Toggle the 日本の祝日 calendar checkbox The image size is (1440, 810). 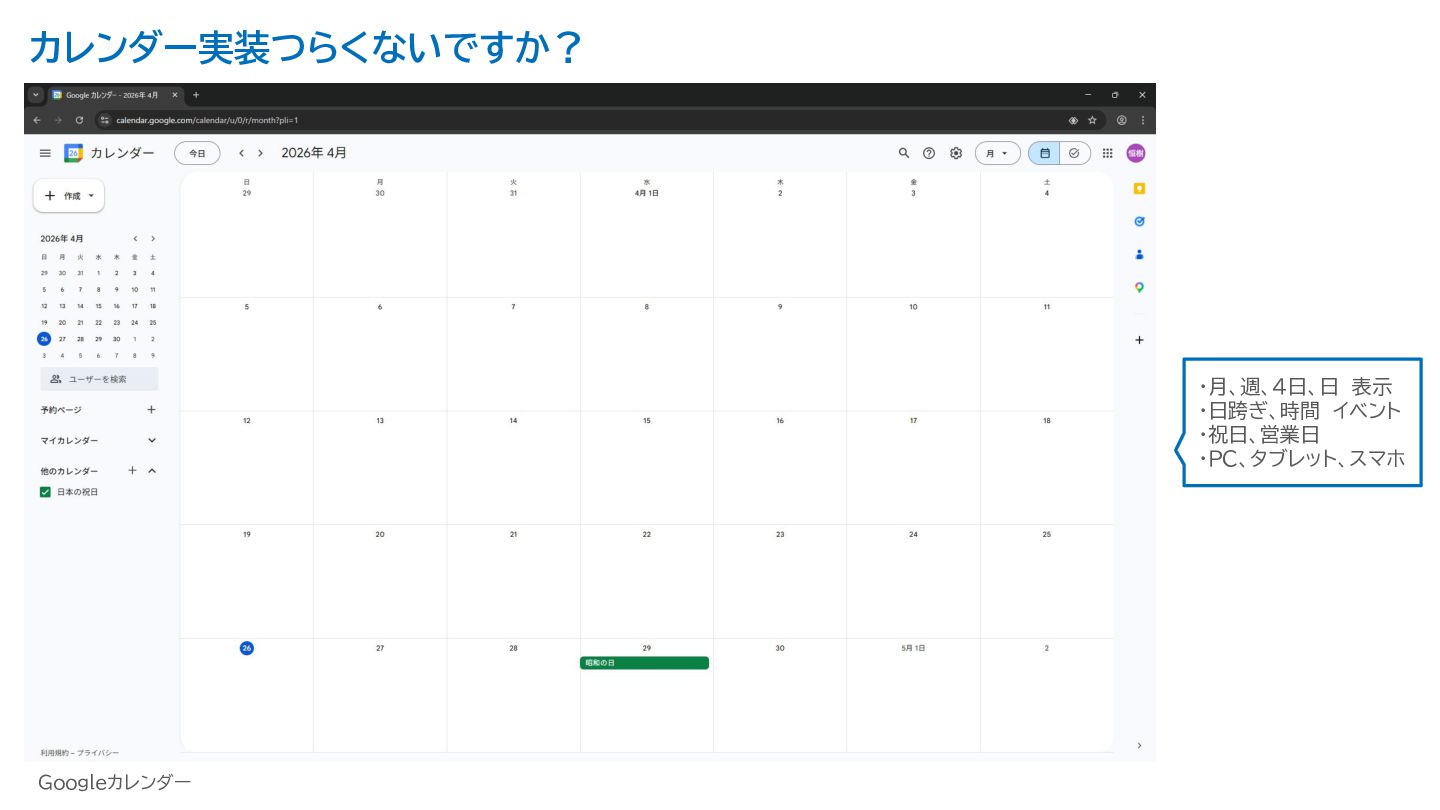coord(45,492)
